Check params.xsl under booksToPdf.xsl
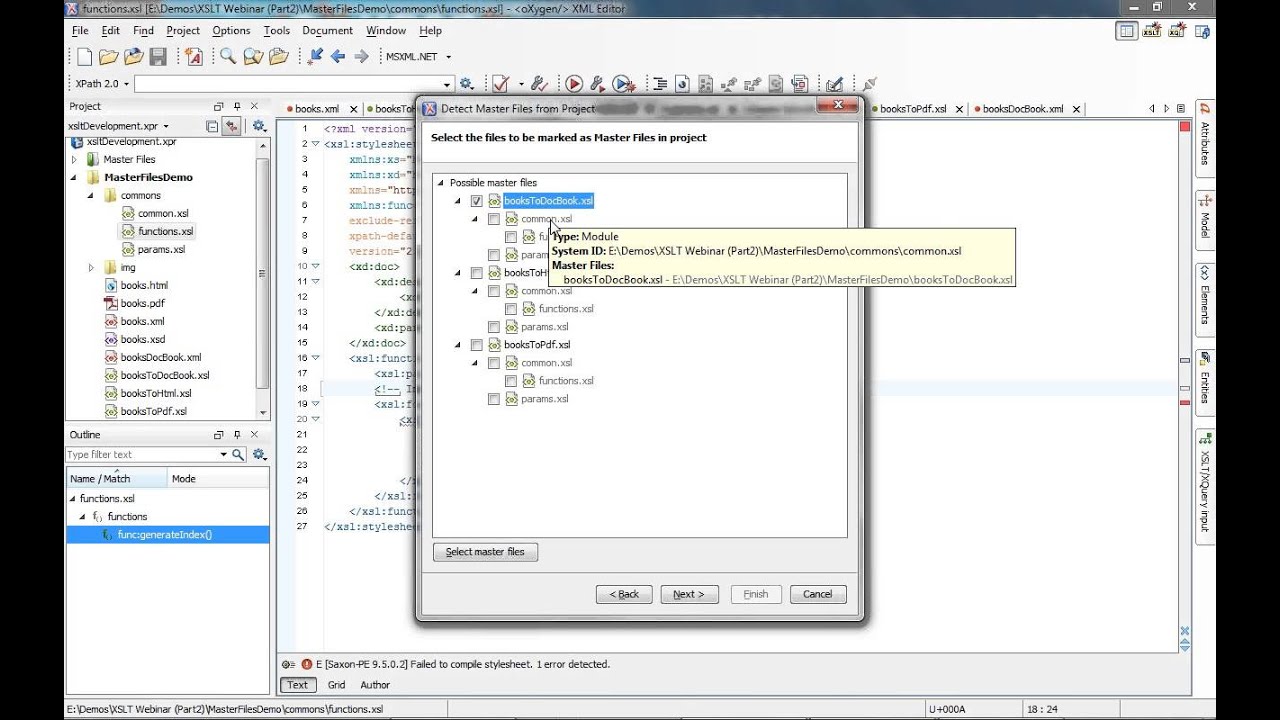 (493, 399)
